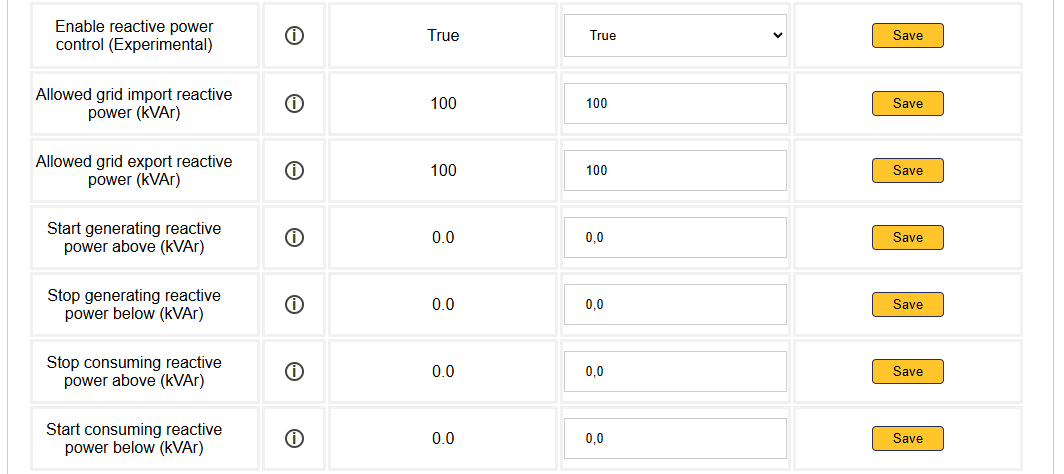Focus the Allowed grid export reactive power field
Viewport: 1064px width, 474px height.
pos(675,170)
